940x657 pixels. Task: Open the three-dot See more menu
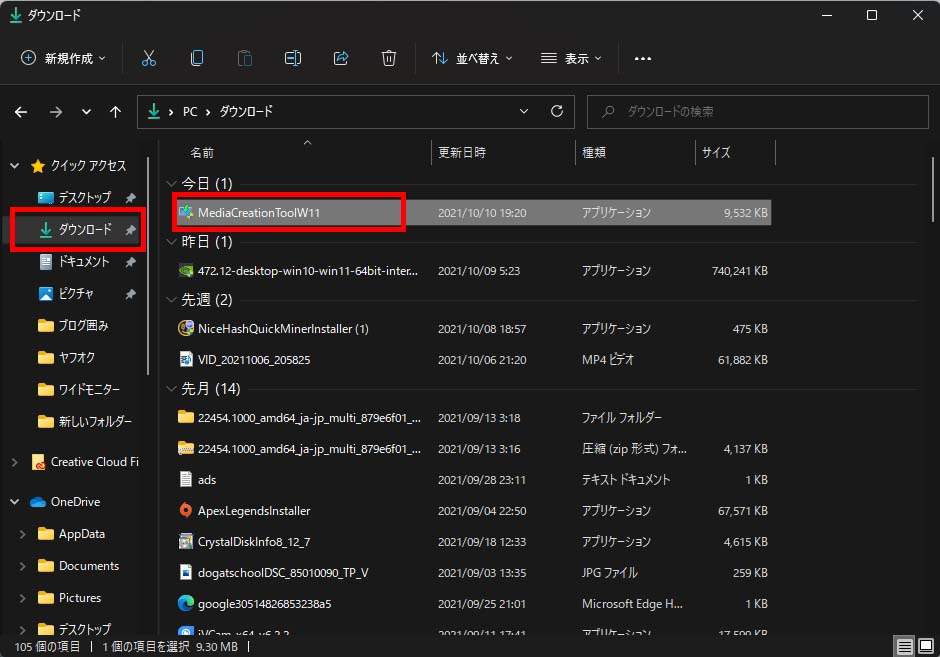pos(643,59)
